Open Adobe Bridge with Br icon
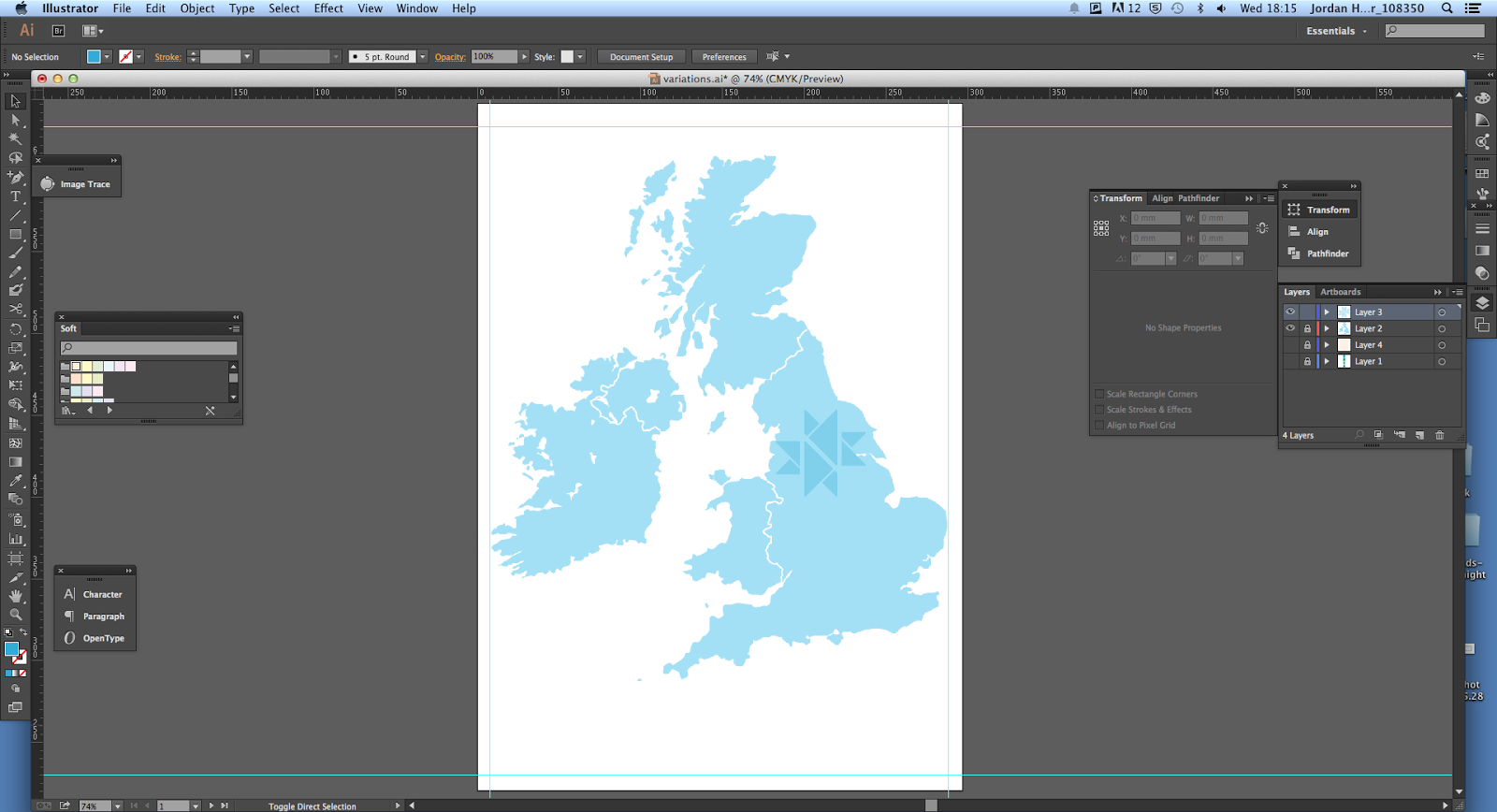 [x=58, y=31]
